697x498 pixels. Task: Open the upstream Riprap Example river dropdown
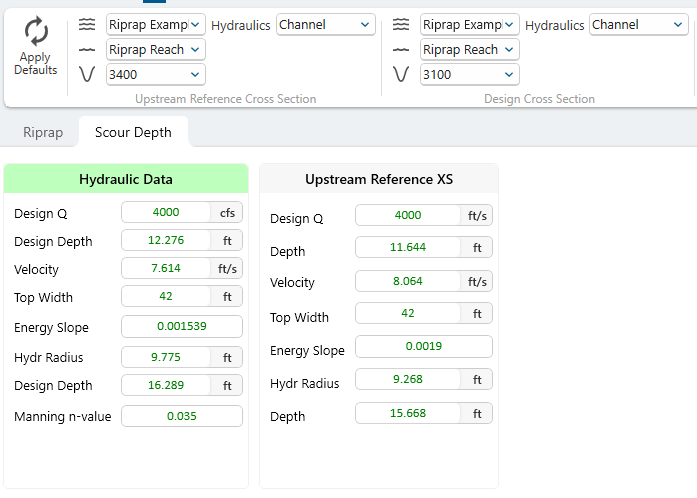[156, 24]
